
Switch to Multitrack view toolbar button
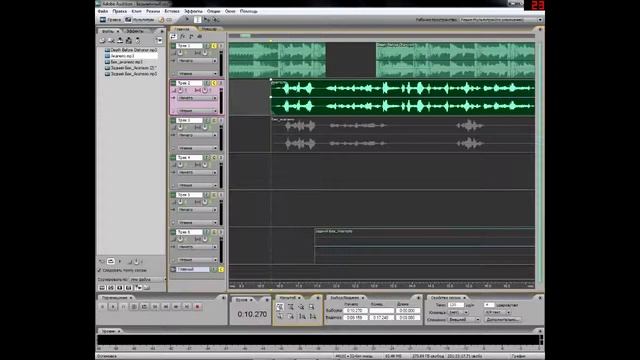coord(140,20)
